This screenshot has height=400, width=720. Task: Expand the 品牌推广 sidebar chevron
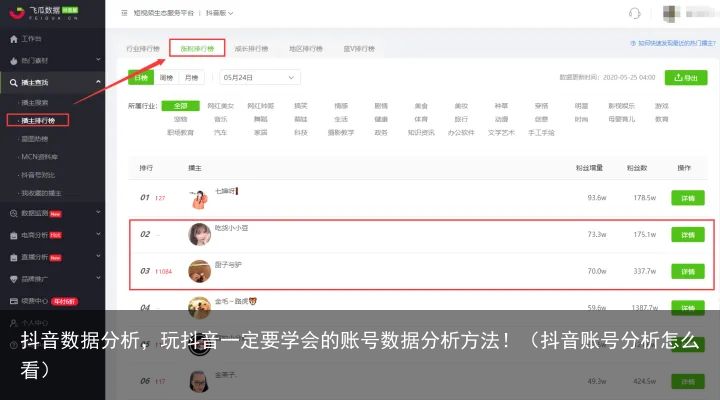click(98, 278)
